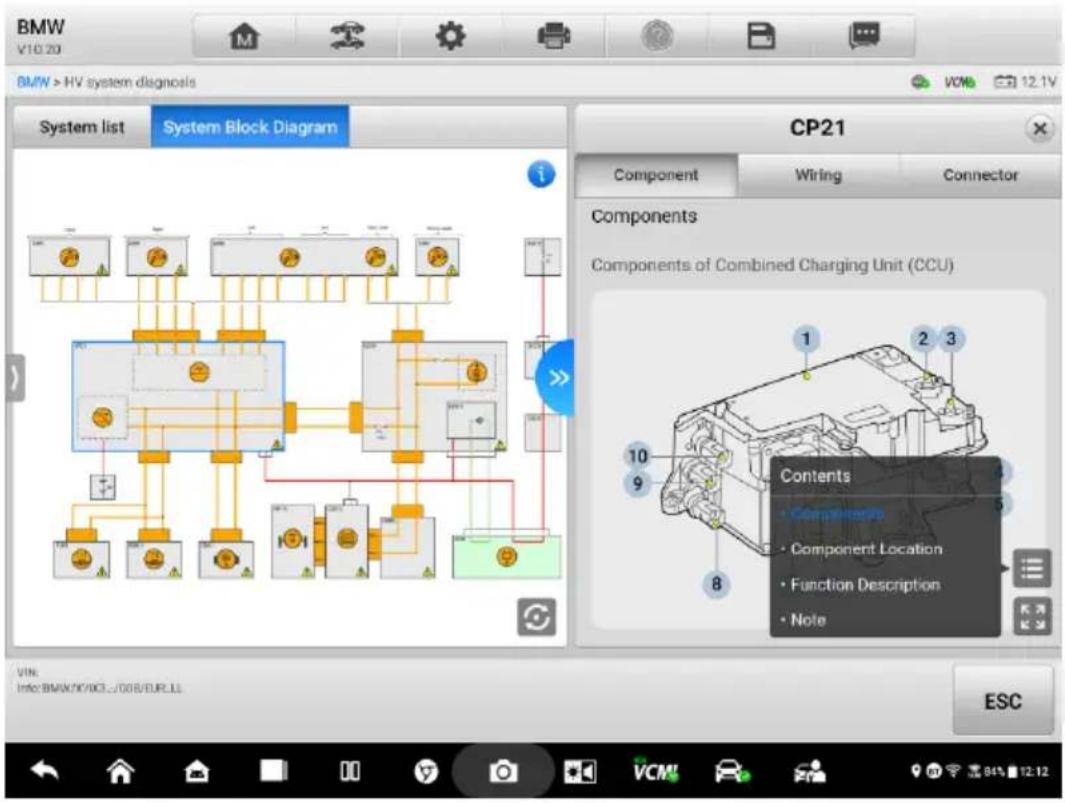The width and height of the screenshot is (1065, 803).
Task: Open the message feedback toolbar icon
Action: (x=864, y=35)
